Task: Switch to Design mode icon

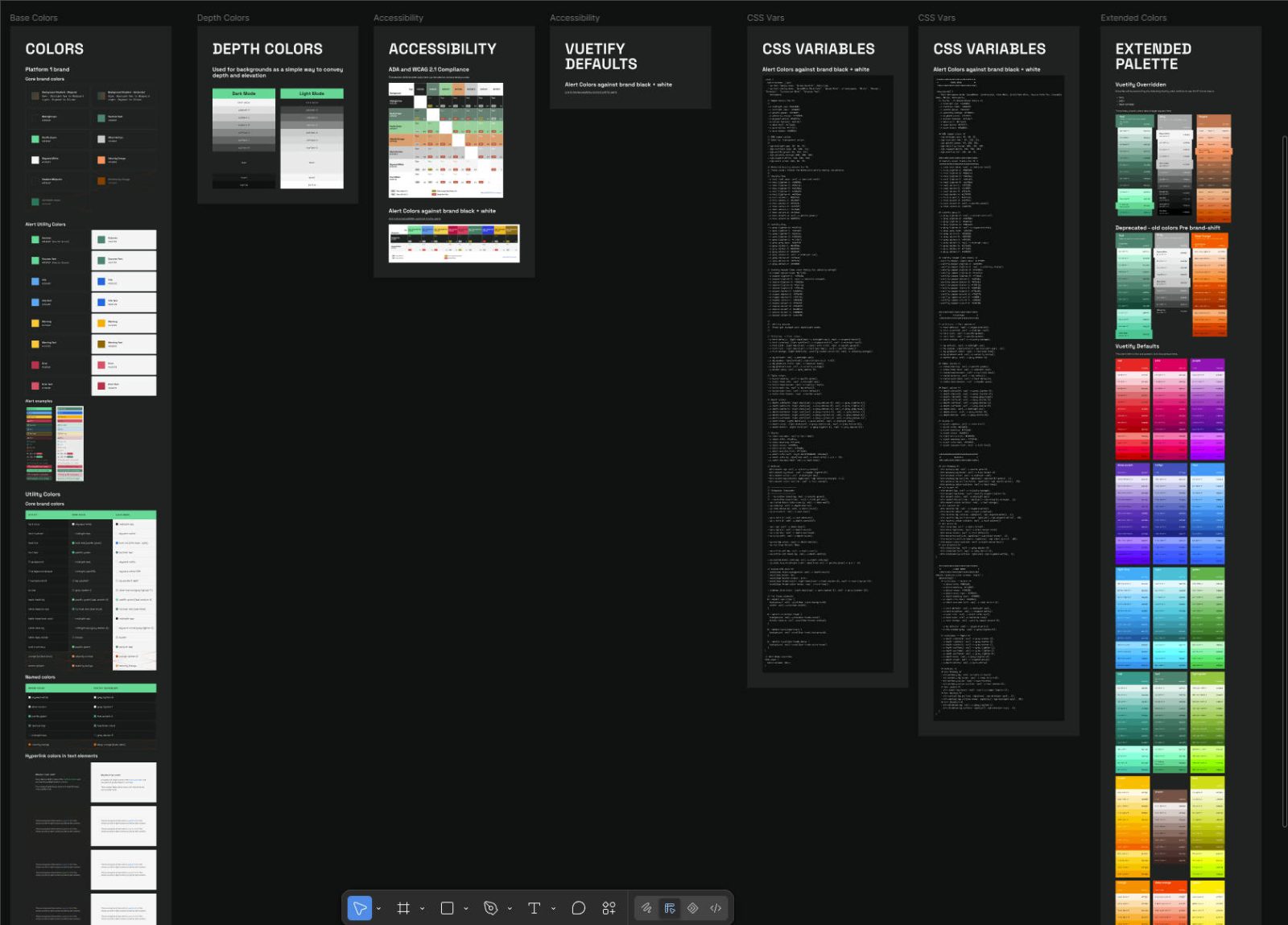Action: tap(670, 908)
